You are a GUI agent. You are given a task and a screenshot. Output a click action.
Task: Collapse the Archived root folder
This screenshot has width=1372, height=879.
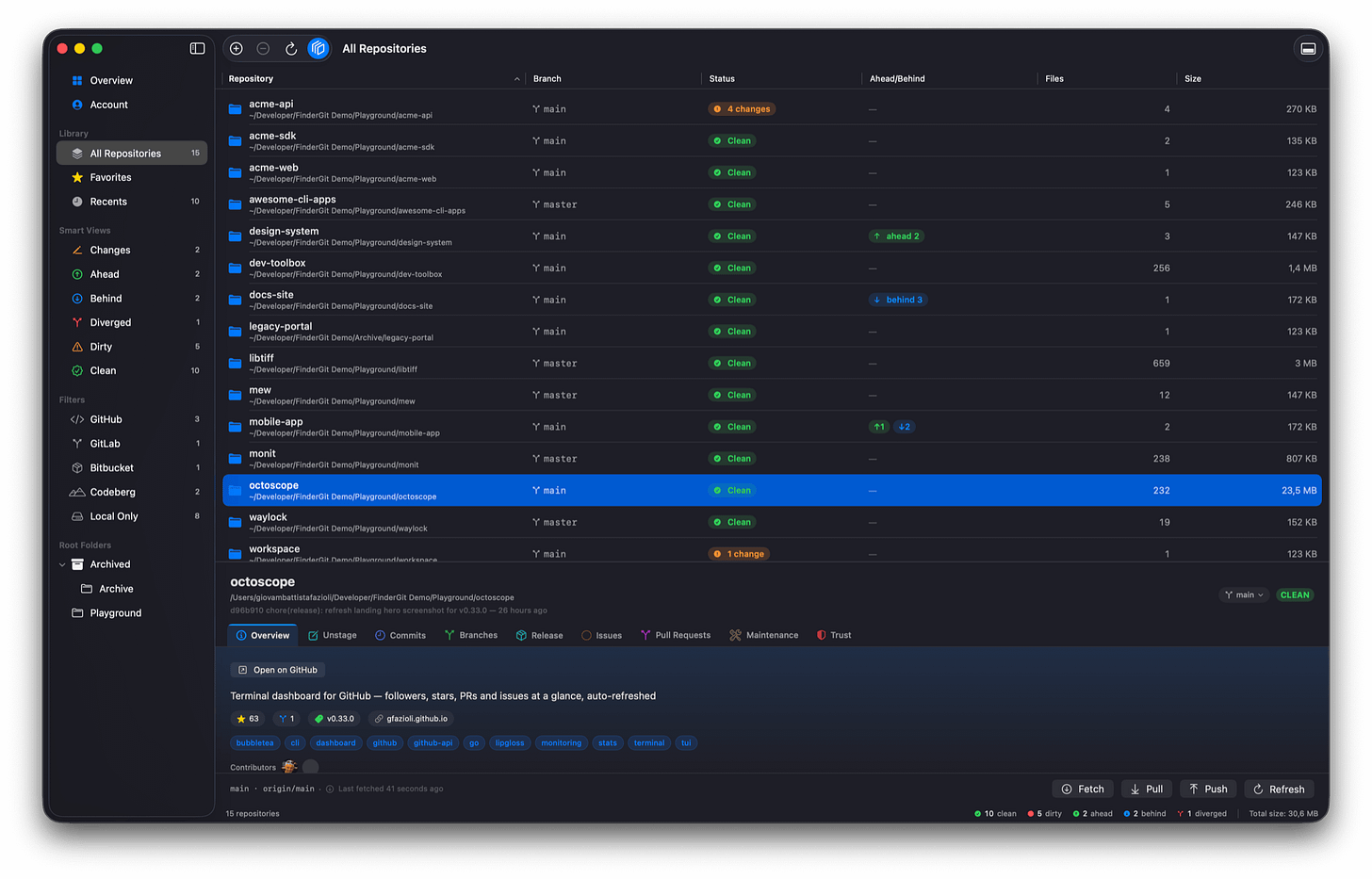tap(62, 565)
